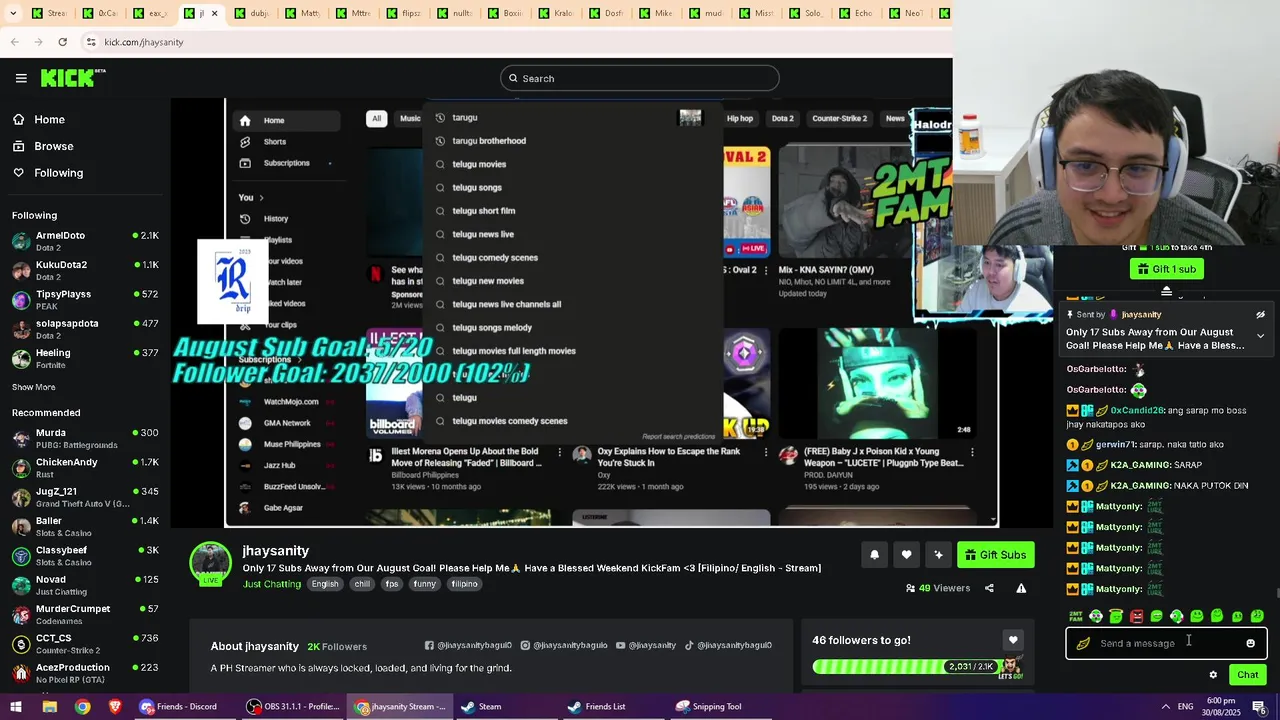Open the Just Chatting category link
Viewport: 1280px width, 720px height.
point(272,584)
